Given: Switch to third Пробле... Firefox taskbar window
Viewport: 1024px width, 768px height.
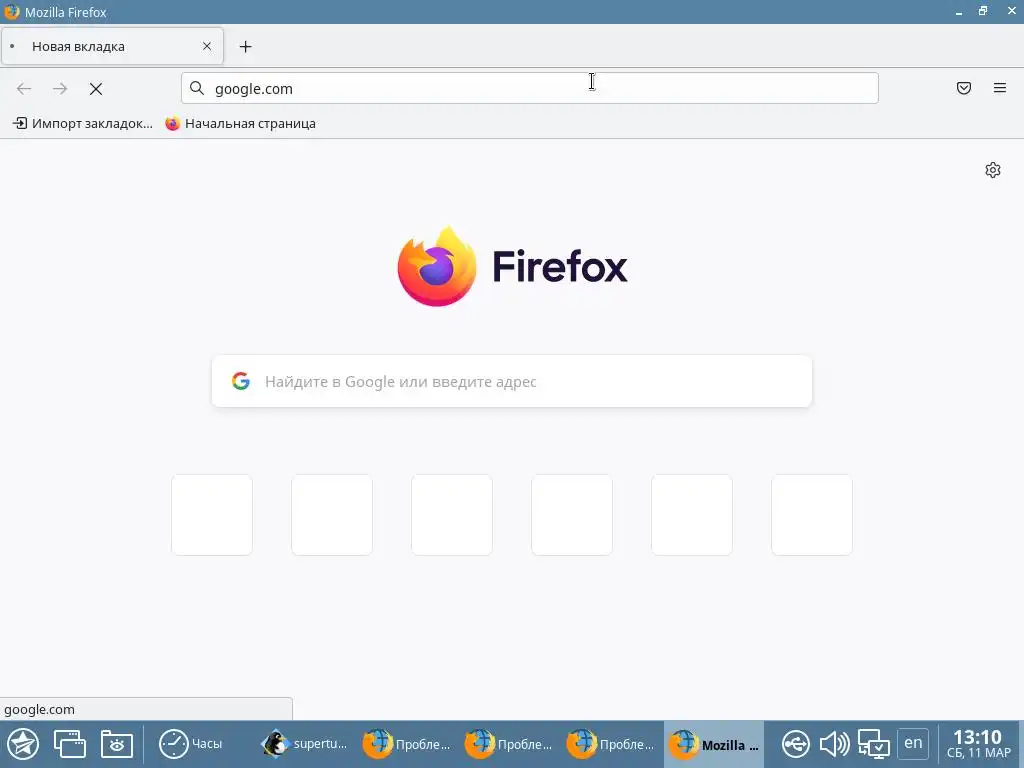Looking at the screenshot, I should coord(610,744).
